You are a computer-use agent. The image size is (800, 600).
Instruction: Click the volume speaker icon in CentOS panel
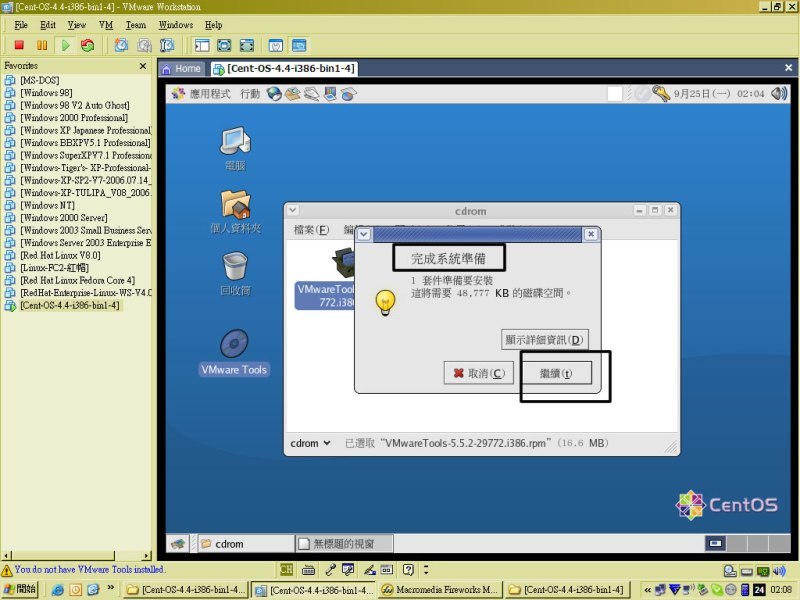click(x=779, y=94)
